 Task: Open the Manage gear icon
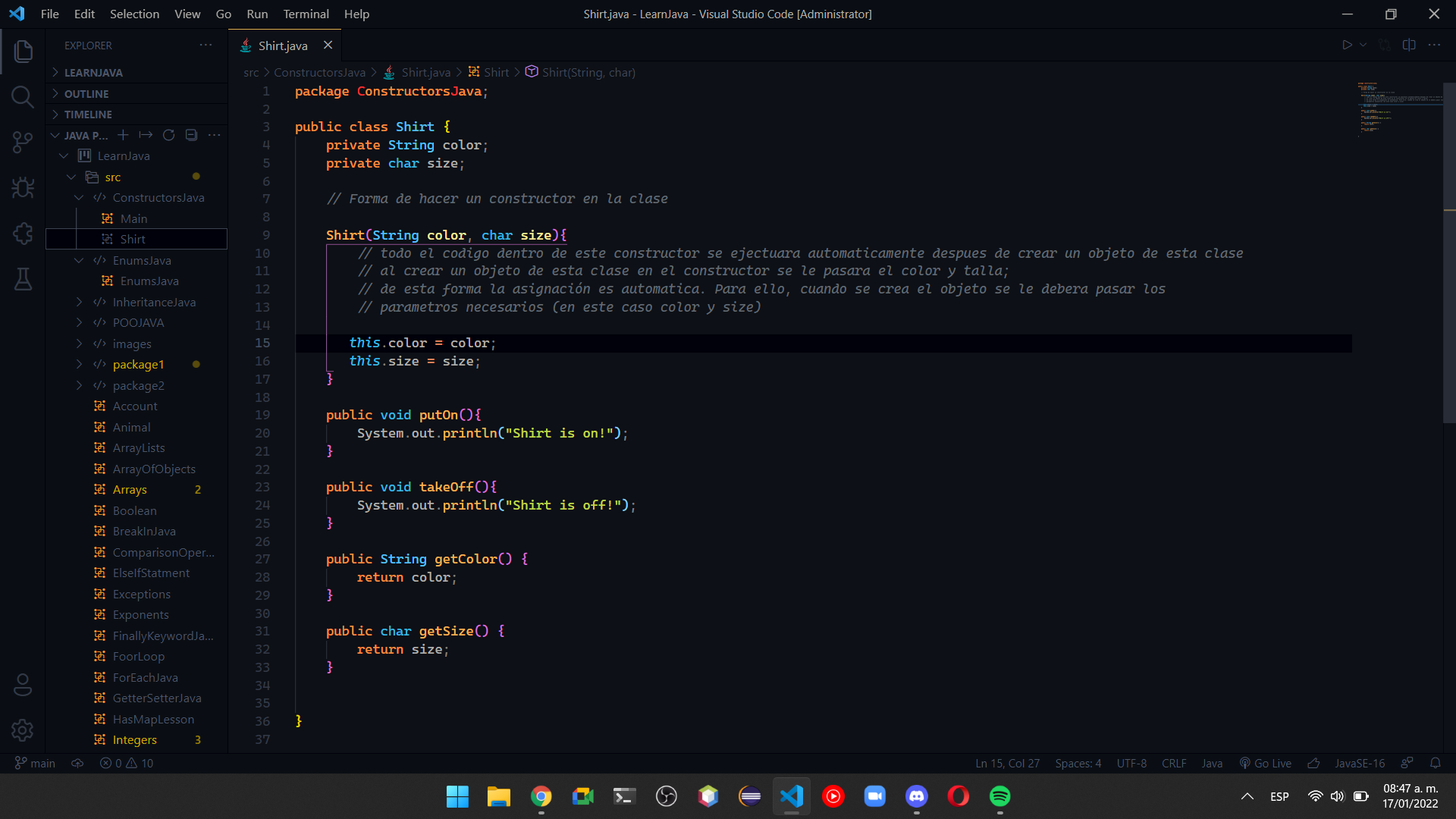click(23, 730)
